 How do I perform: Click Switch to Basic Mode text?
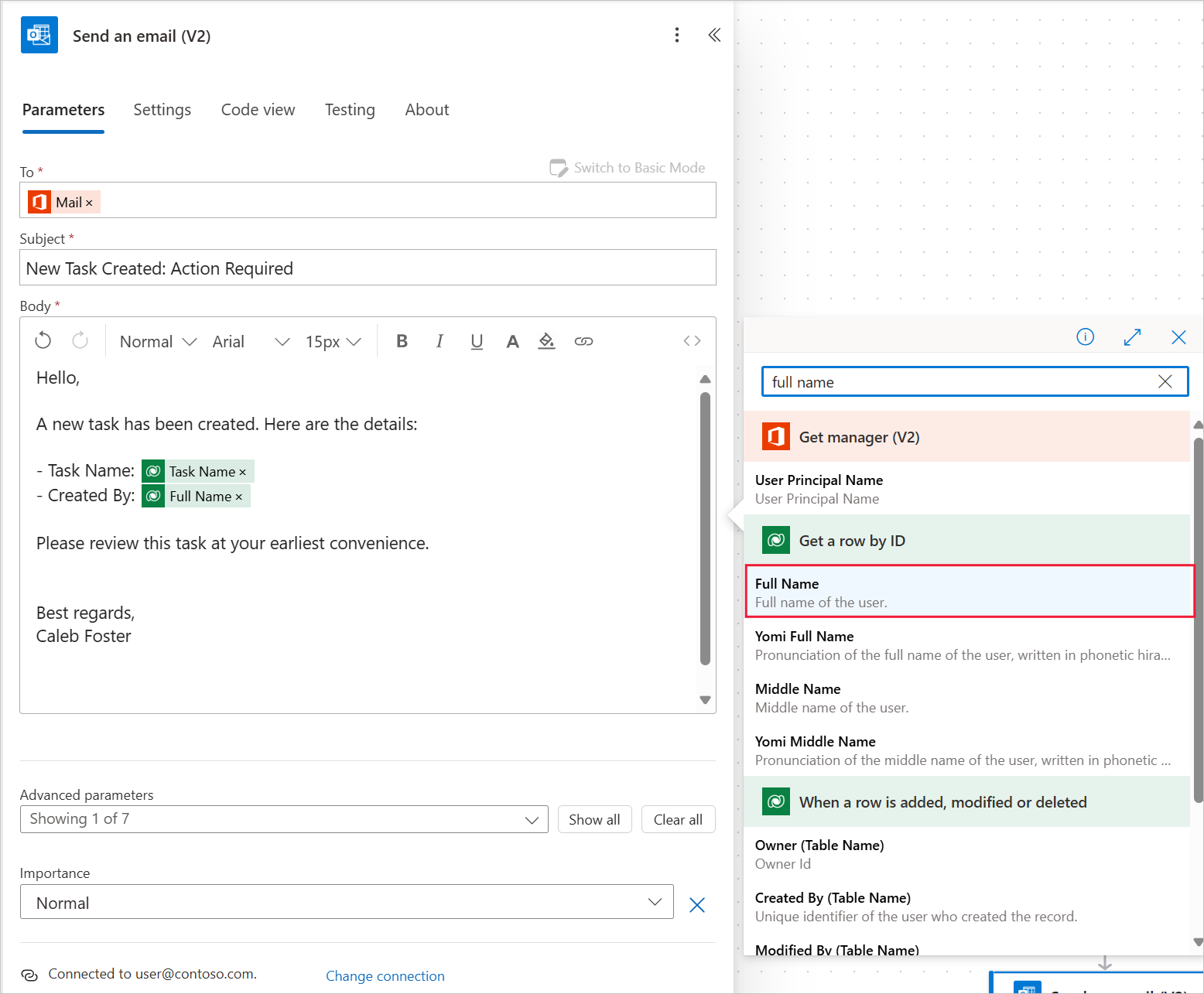click(639, 168)
